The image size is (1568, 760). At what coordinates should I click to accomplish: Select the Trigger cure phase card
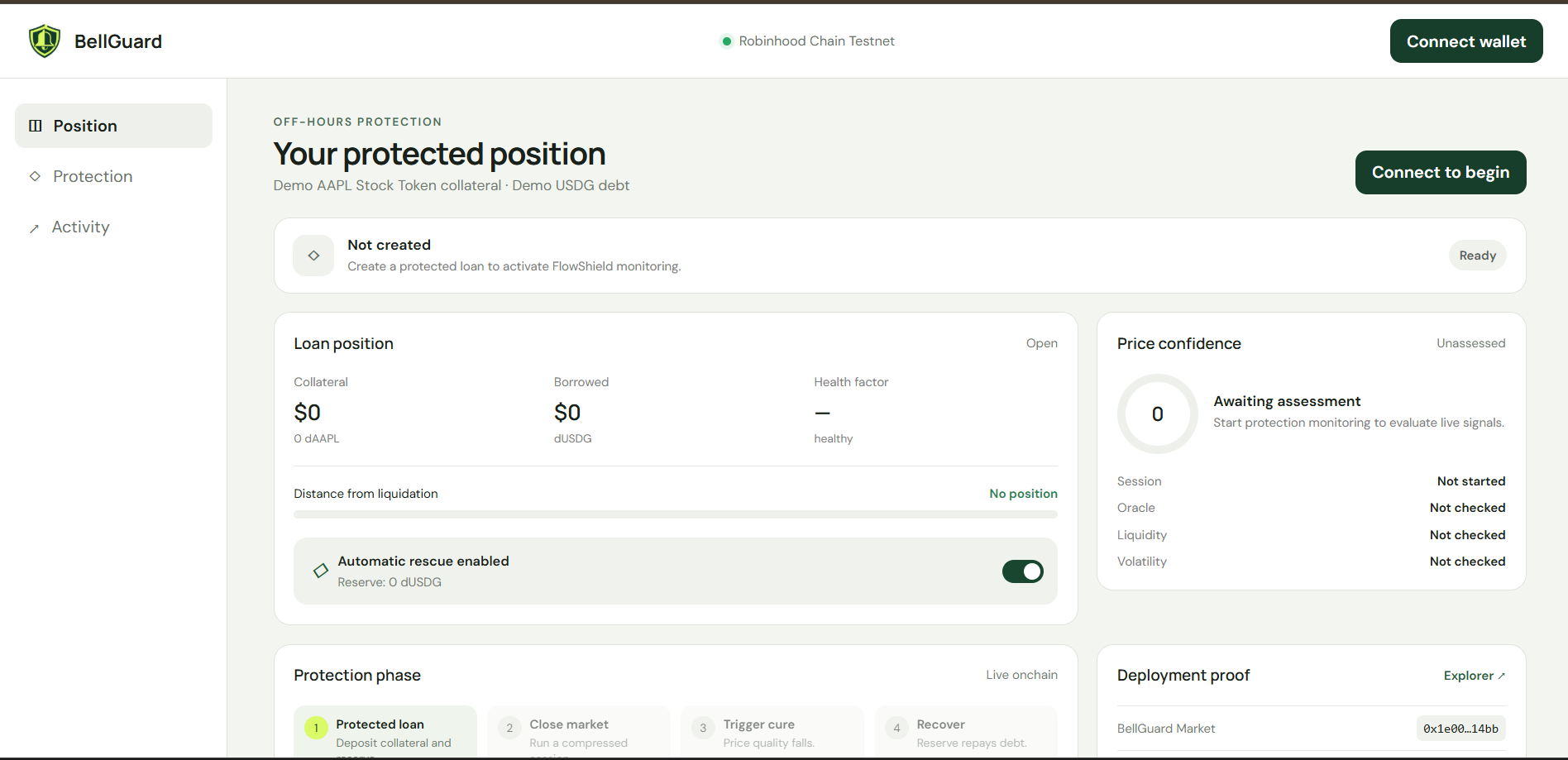(772, 732)
